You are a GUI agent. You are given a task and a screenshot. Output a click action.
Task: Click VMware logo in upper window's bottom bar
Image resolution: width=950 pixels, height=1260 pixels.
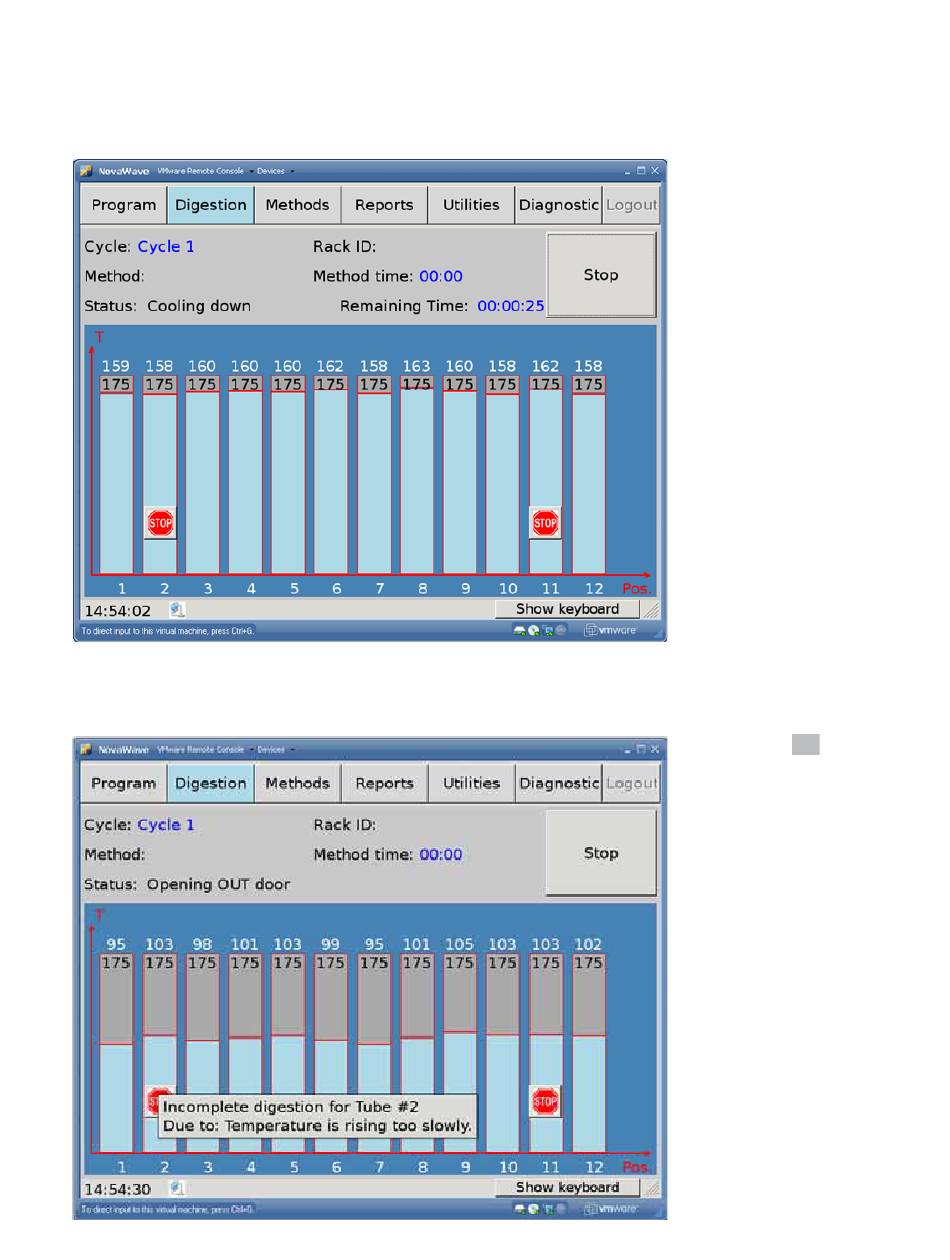[610, 631]
